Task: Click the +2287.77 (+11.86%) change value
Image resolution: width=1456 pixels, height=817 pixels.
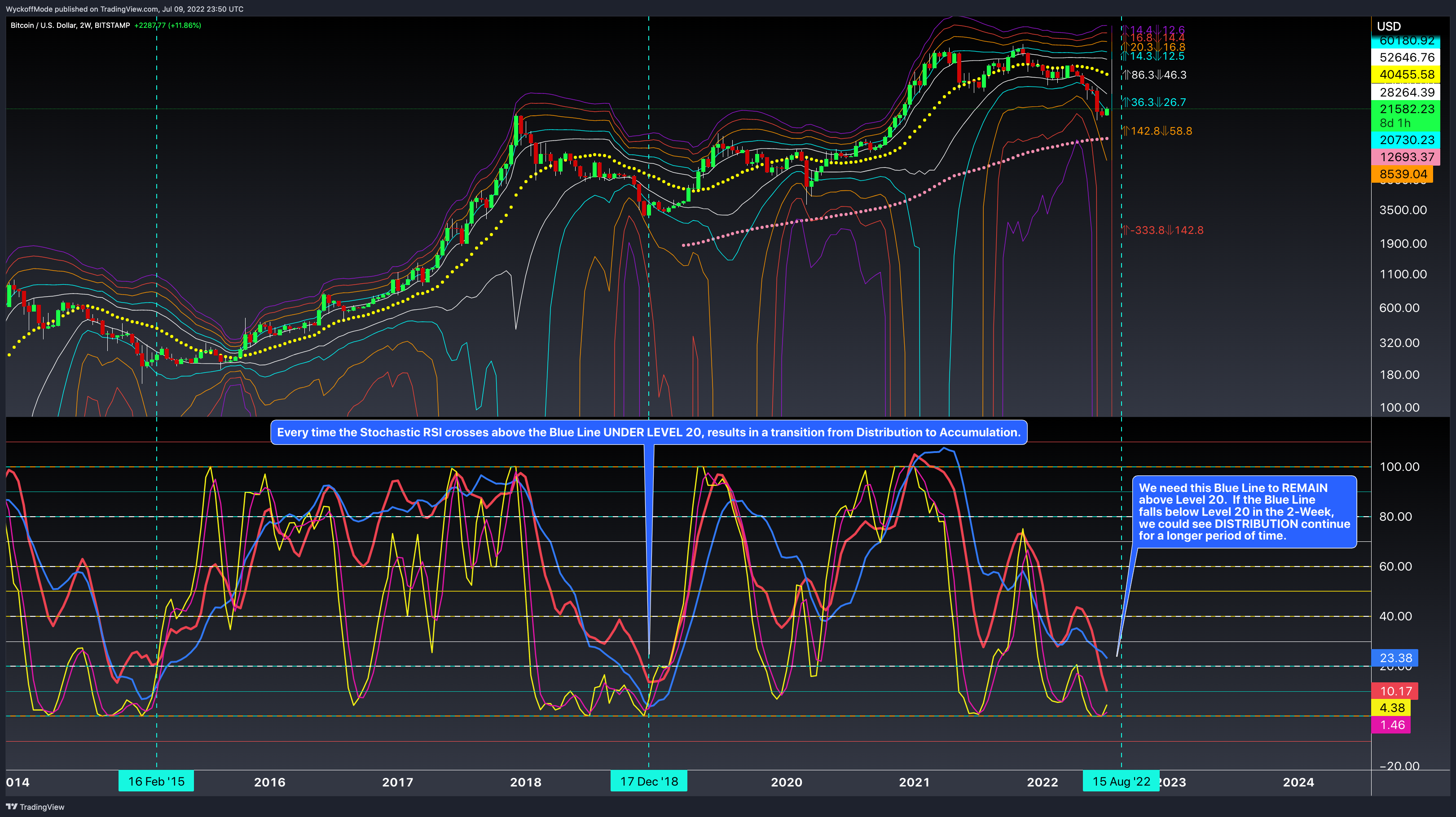Action: pos(168,26)
